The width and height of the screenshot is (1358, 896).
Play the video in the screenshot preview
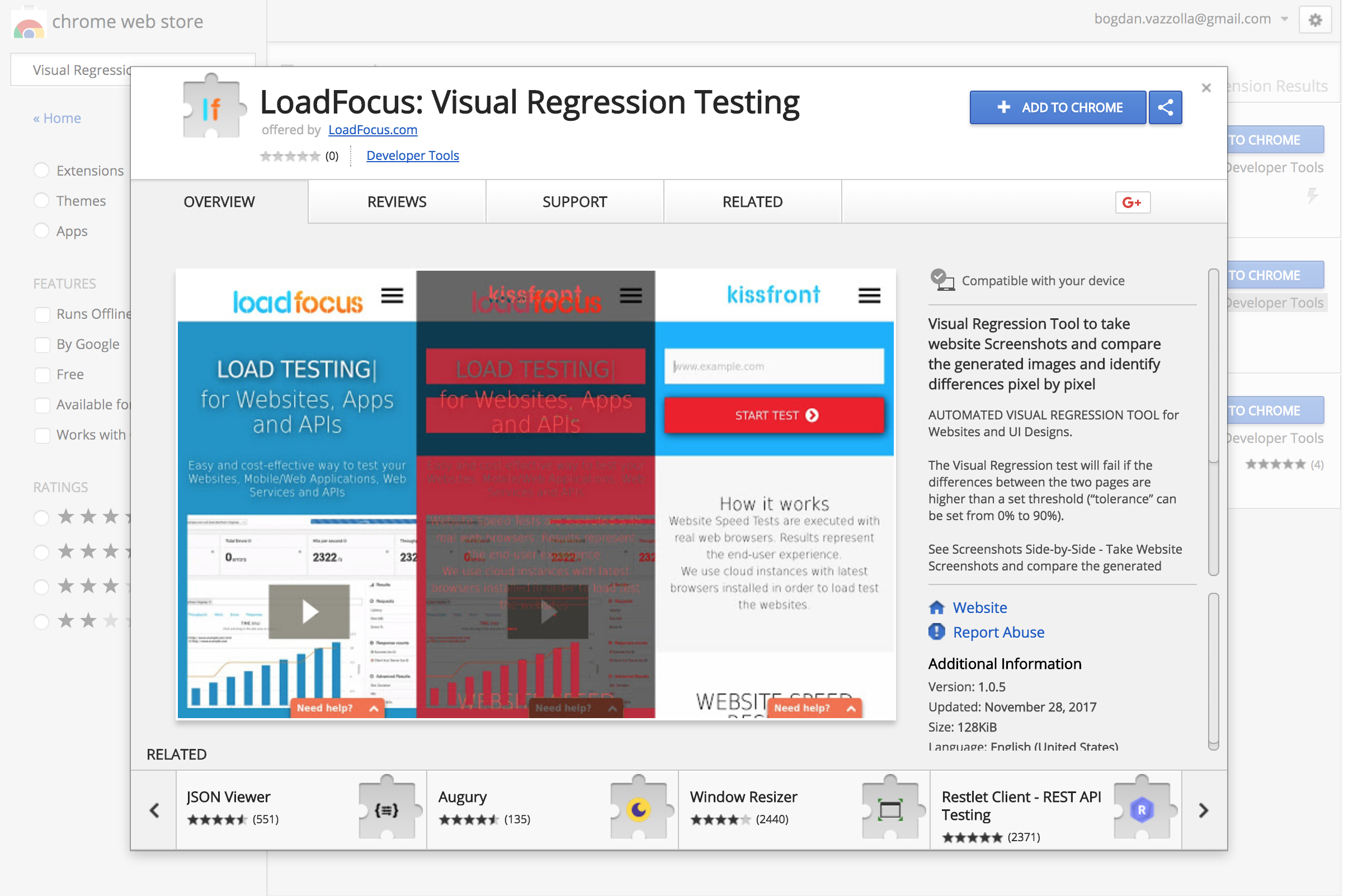click(x=309, y=611)
